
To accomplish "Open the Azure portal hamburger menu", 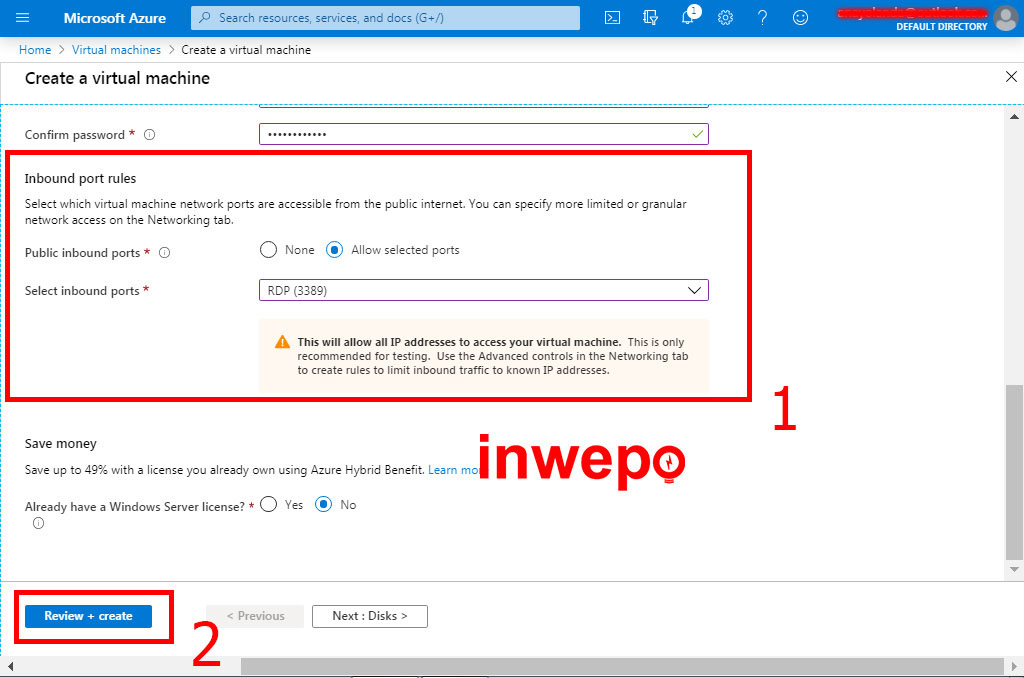I will [22, 18].
